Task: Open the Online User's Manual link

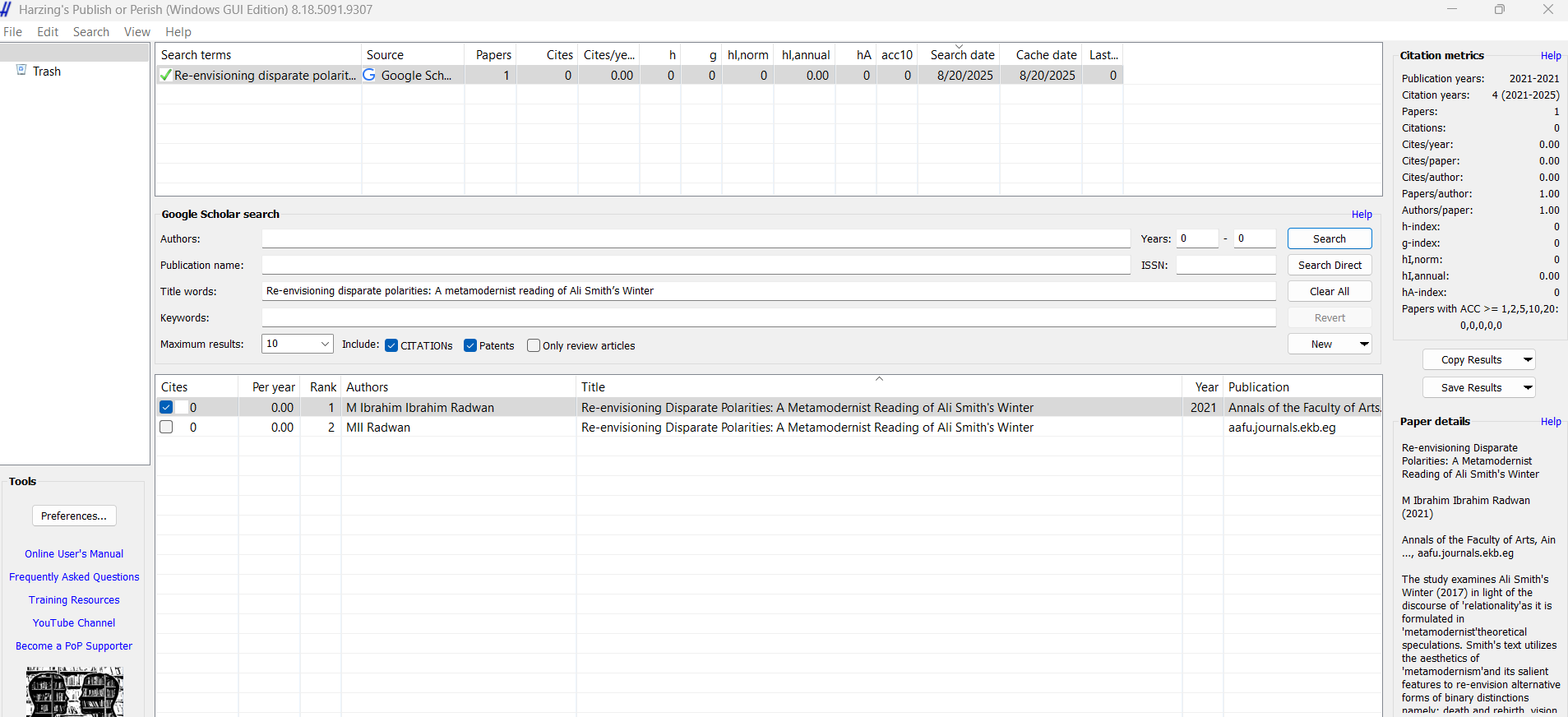Action: pos(74,553)
